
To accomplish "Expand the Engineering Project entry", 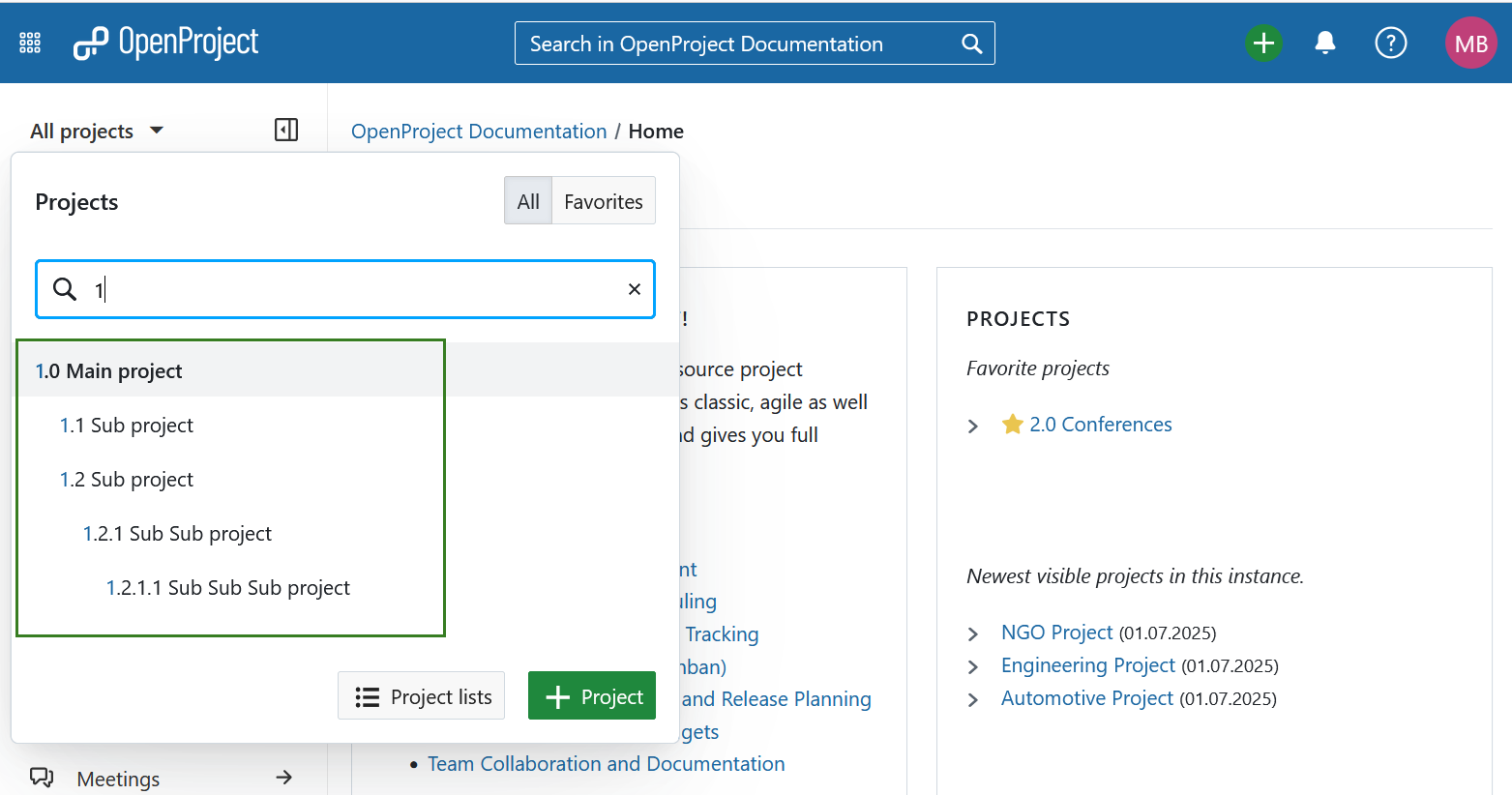I will (973, 667).
